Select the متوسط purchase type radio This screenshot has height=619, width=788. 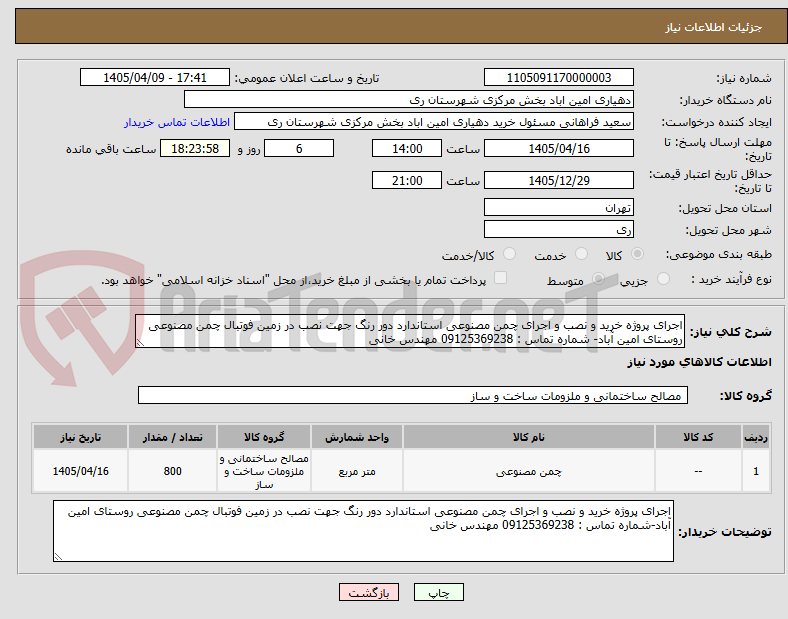pos(598,278)
